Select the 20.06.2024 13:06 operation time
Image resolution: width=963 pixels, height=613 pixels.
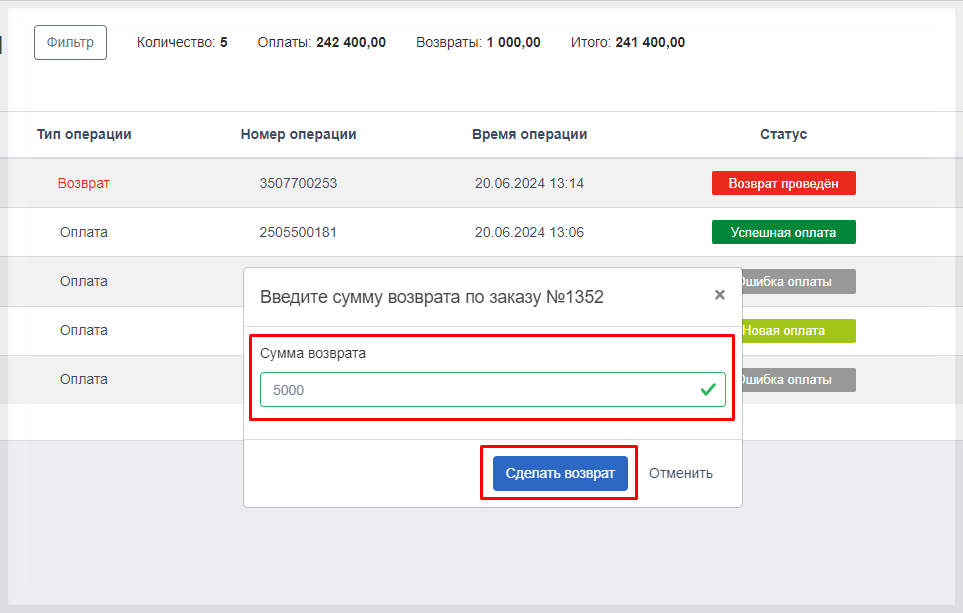[529, 232]
